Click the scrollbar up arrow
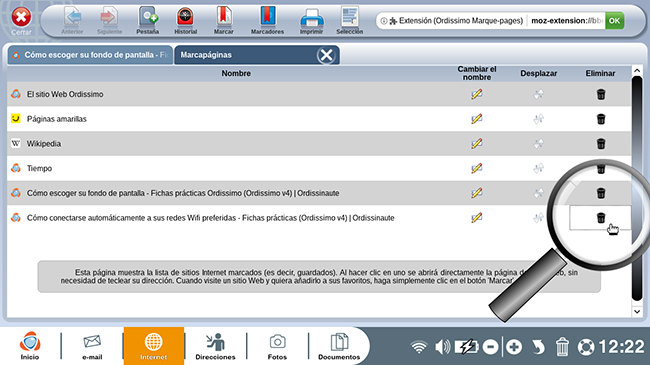The image size is (650, 365). (x=637, y=71)
